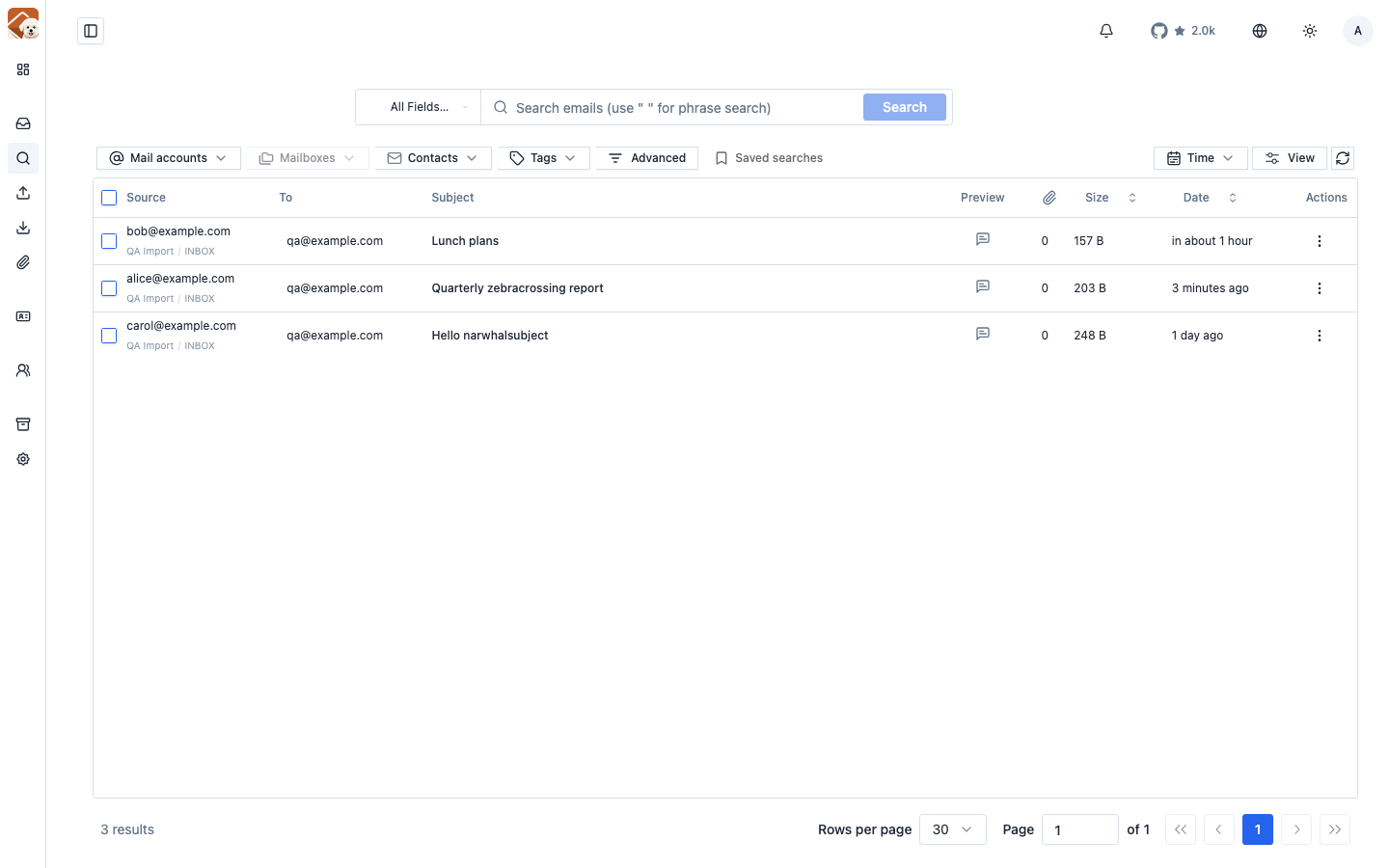Open the contact card sidebar icon
Viewport: 1389px width, 868px height.
23,316
